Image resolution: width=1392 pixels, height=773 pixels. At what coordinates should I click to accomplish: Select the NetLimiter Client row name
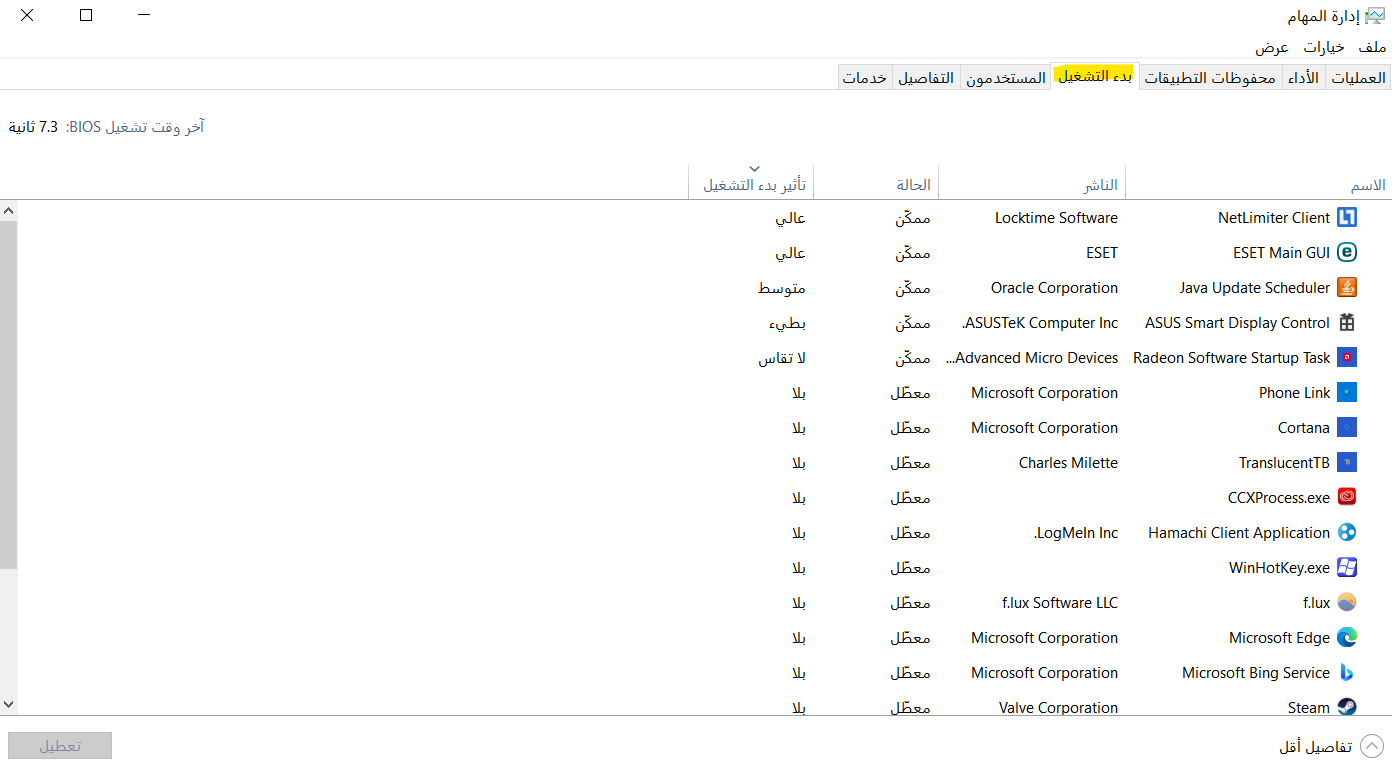tap(1274, 218)
